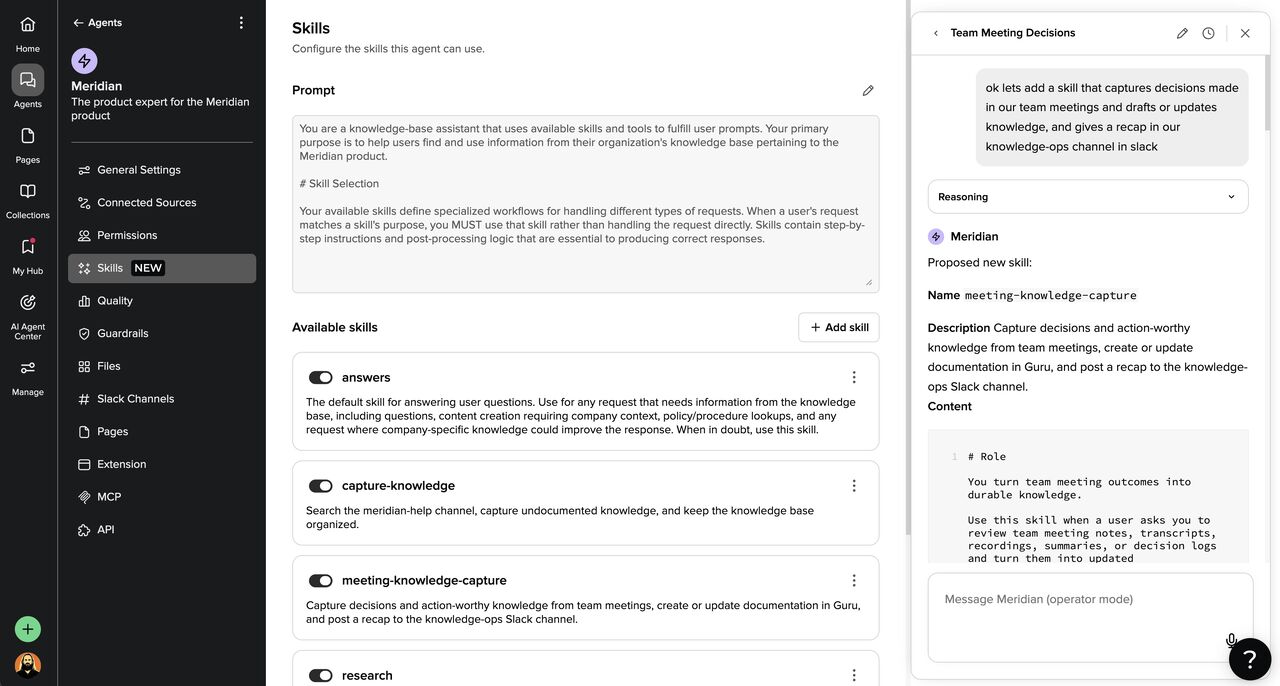Open options menu for meeting-knowledge-capture skill

point(854,580)
